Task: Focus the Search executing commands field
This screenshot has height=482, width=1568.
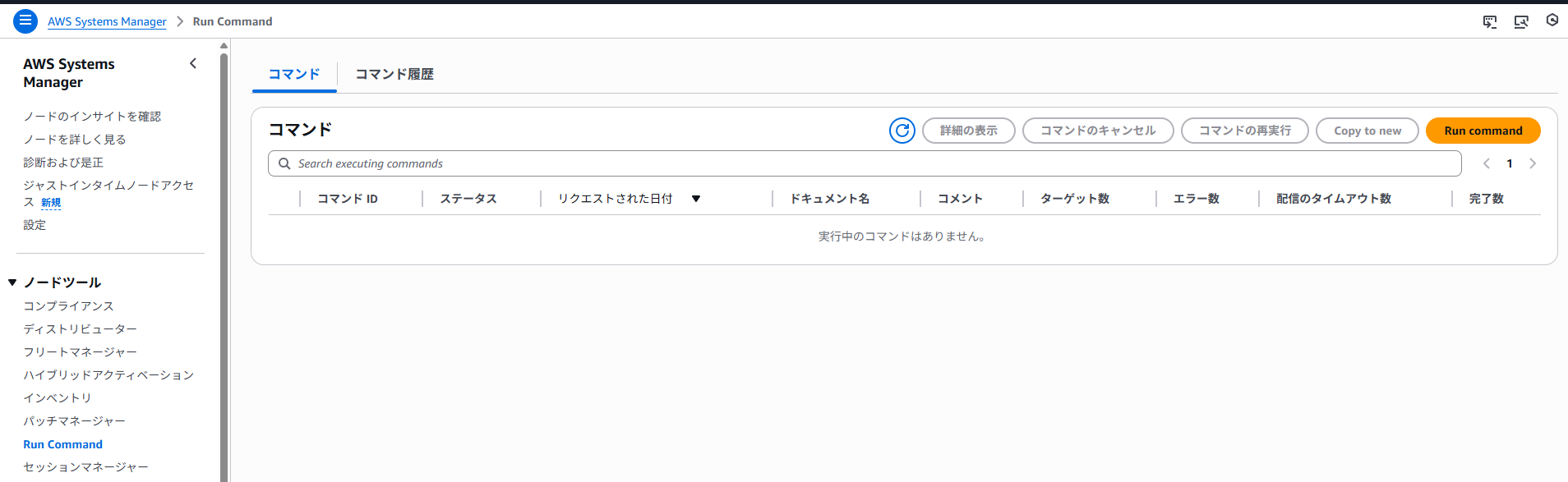Action: (x=865, y=163)
